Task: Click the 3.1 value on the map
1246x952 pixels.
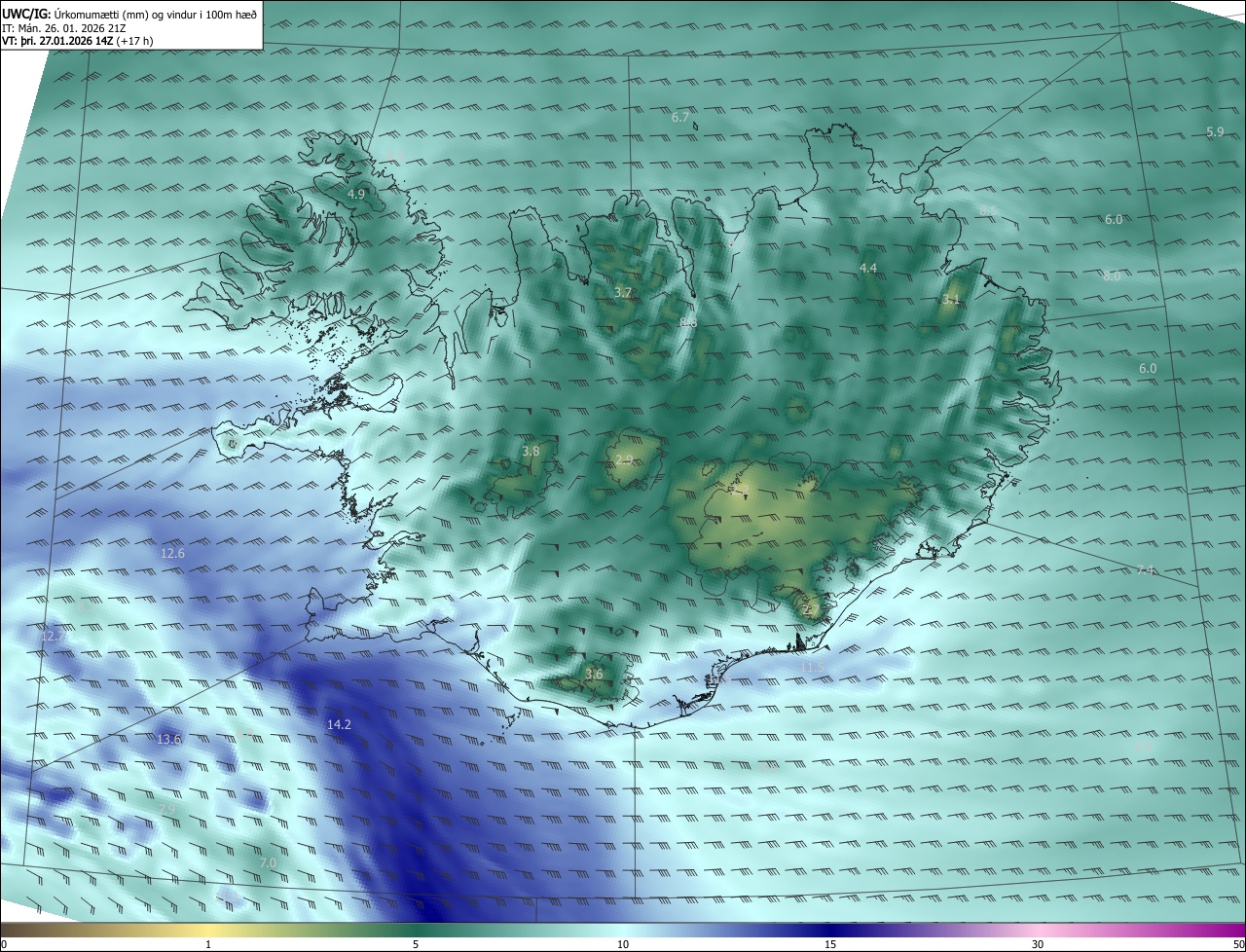Action: (951, 300)
